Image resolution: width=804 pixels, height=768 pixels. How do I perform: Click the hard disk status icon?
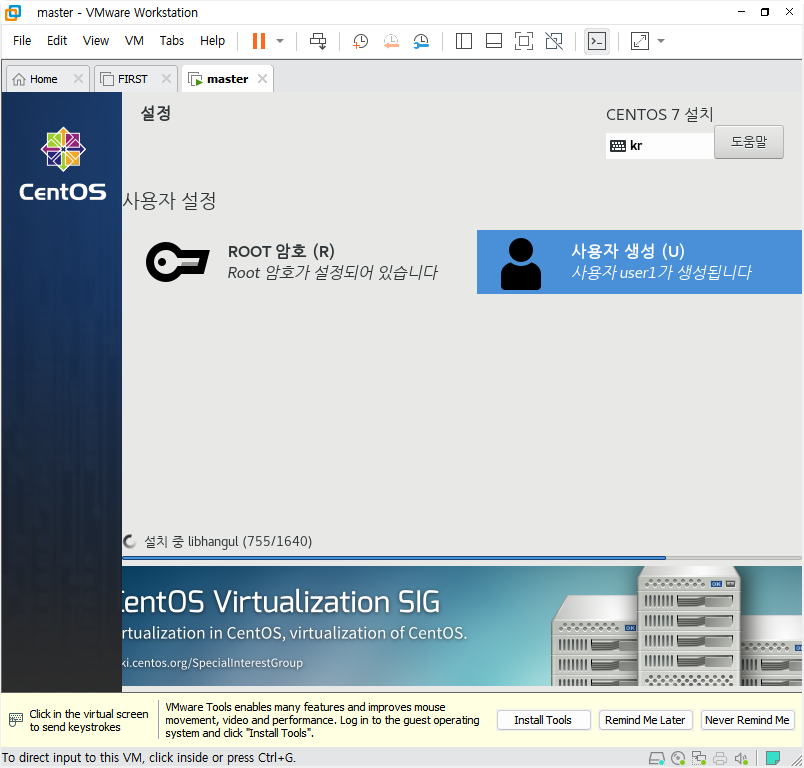click(x=657, y=758)
